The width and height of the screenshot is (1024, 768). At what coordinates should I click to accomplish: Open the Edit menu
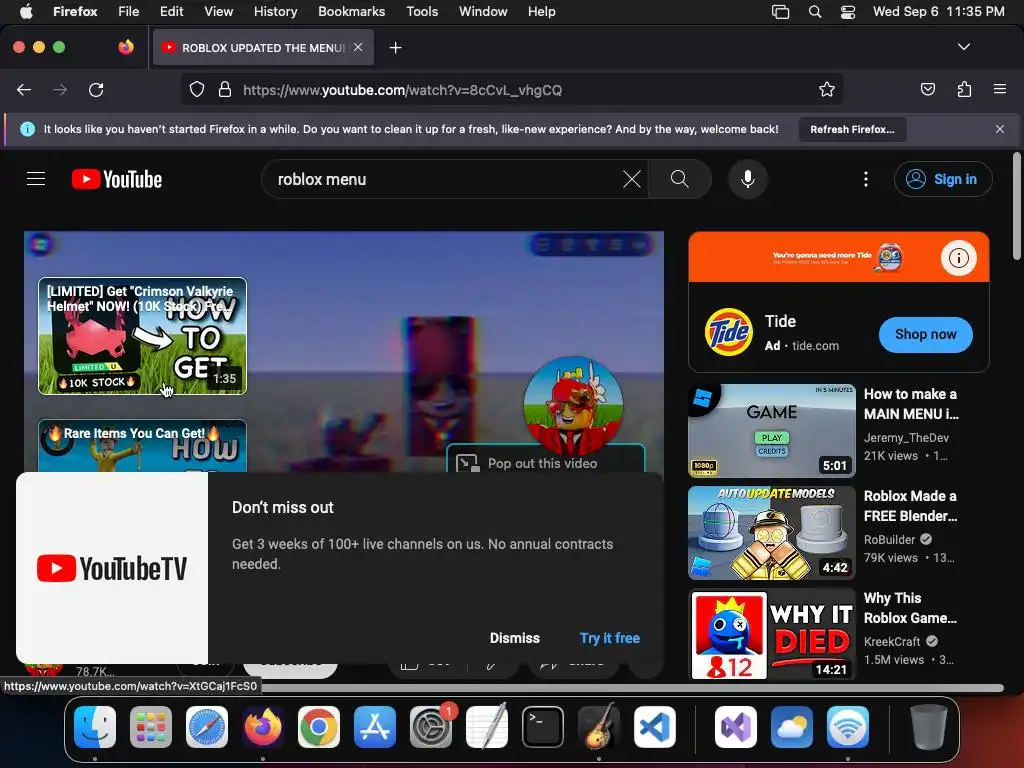[171, 11]
